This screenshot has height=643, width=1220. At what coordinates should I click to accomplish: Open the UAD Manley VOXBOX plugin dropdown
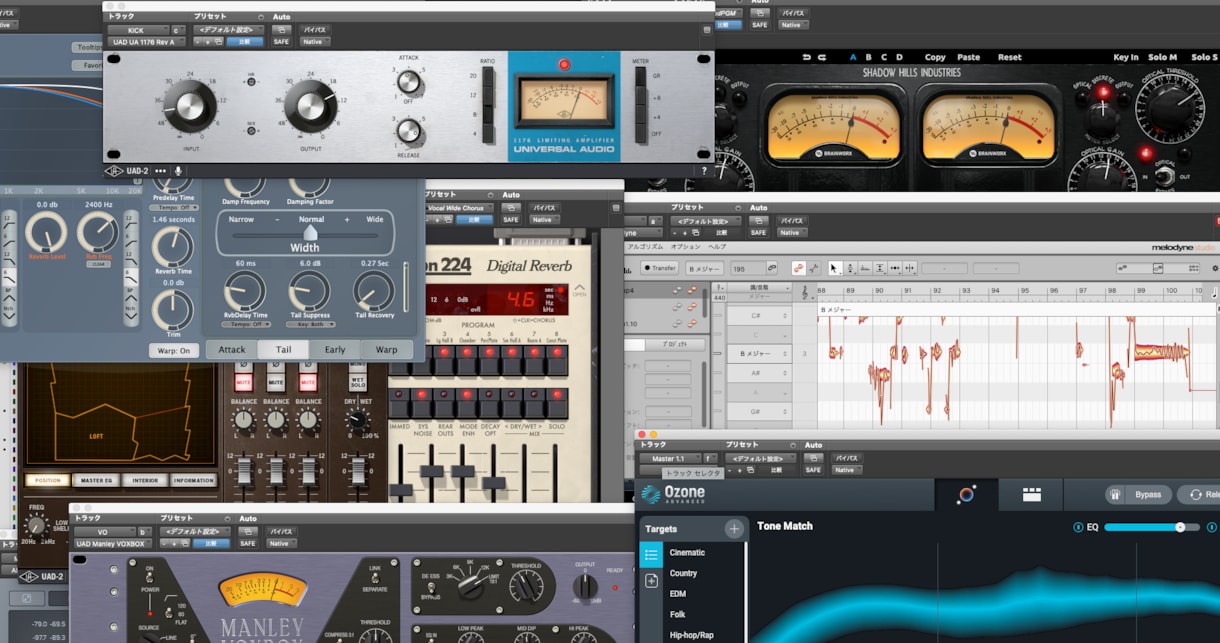[x=115, y=543]
